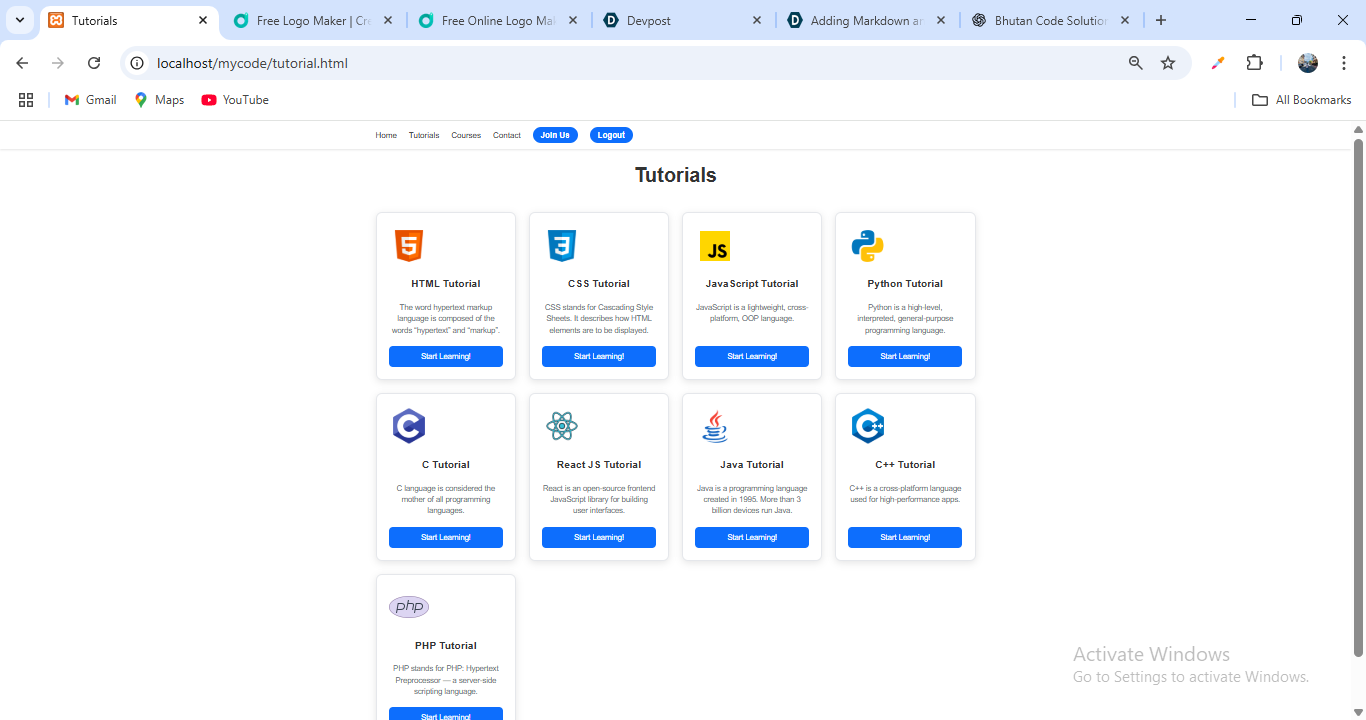
Task: Open the Home nav link
Action: click(386, 135)
